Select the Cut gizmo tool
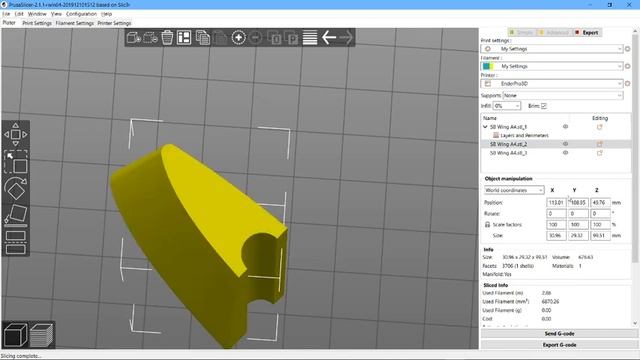 coord(16,242)
